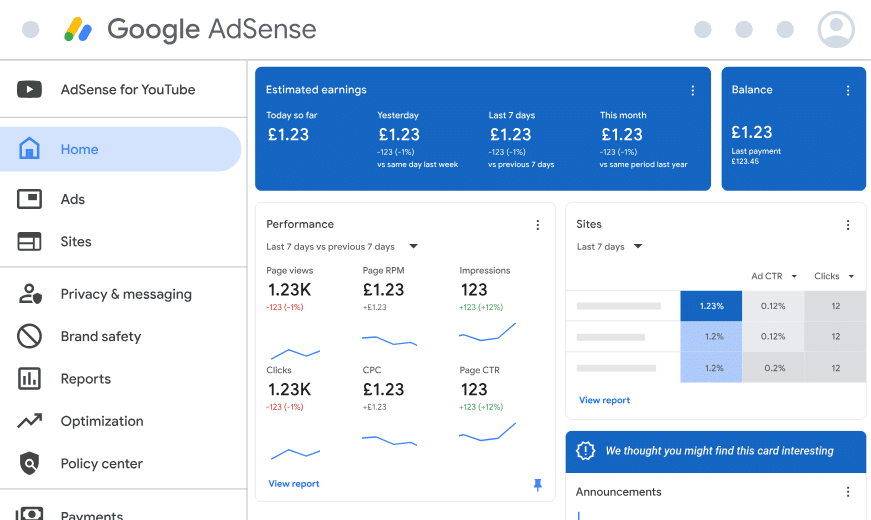Open Announcements card three-dot menu
The image size is (871, 520).
point(848,492)
